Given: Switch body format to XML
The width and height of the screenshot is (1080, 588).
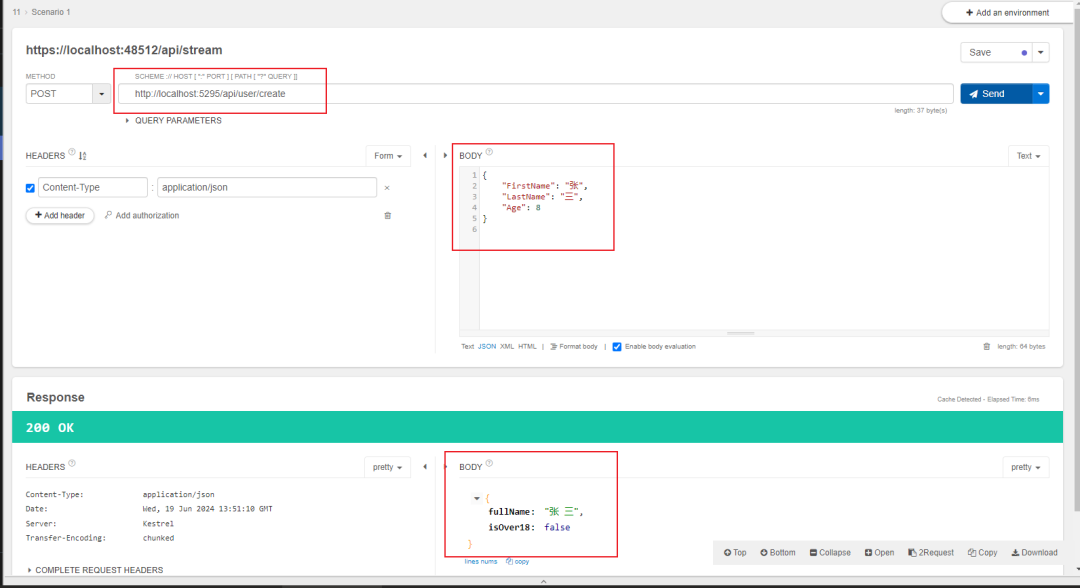Looking at the screenshot, I should [506, 346].
